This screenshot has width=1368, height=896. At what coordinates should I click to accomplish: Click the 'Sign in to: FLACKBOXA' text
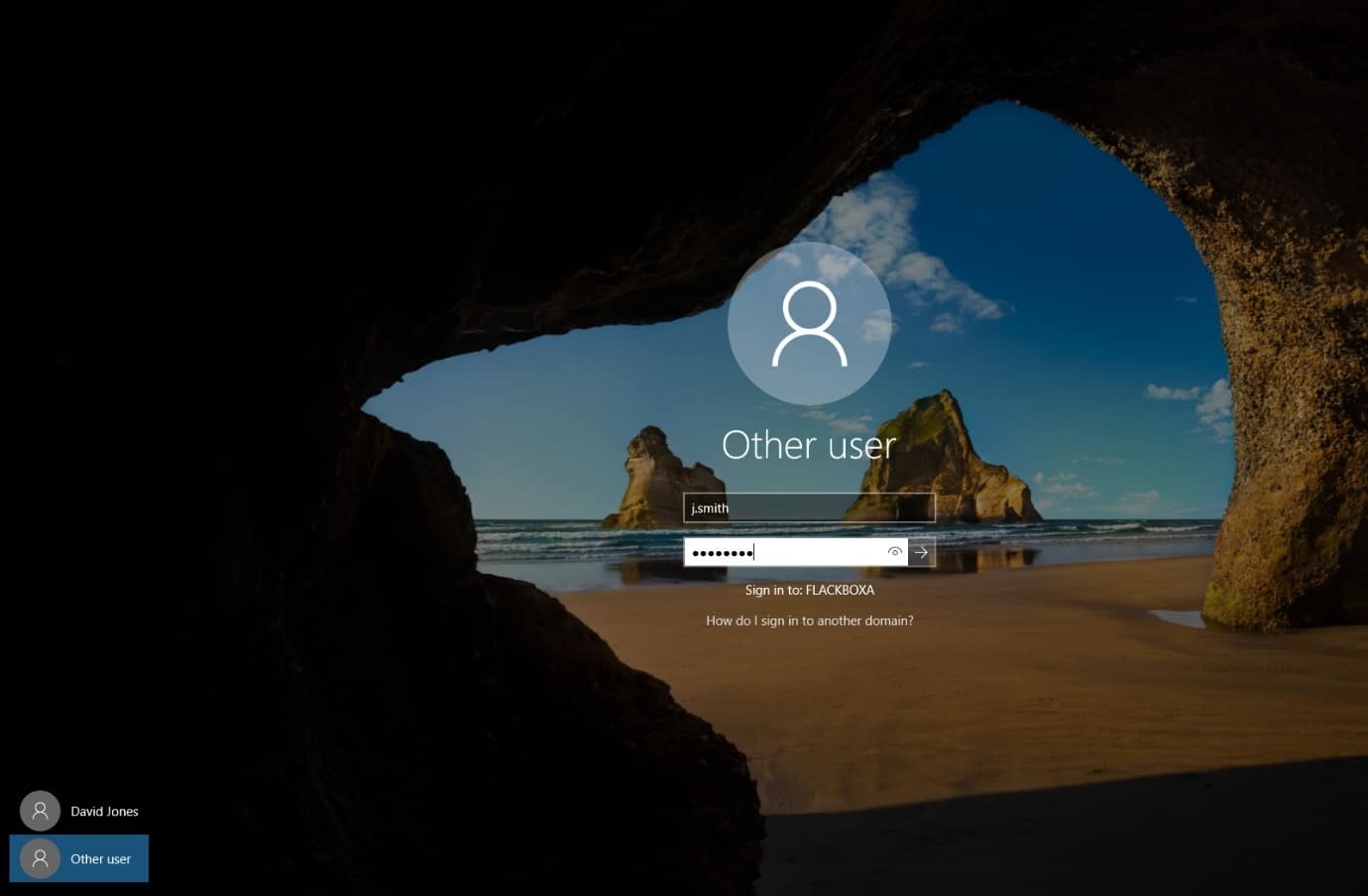click(809, 590)
